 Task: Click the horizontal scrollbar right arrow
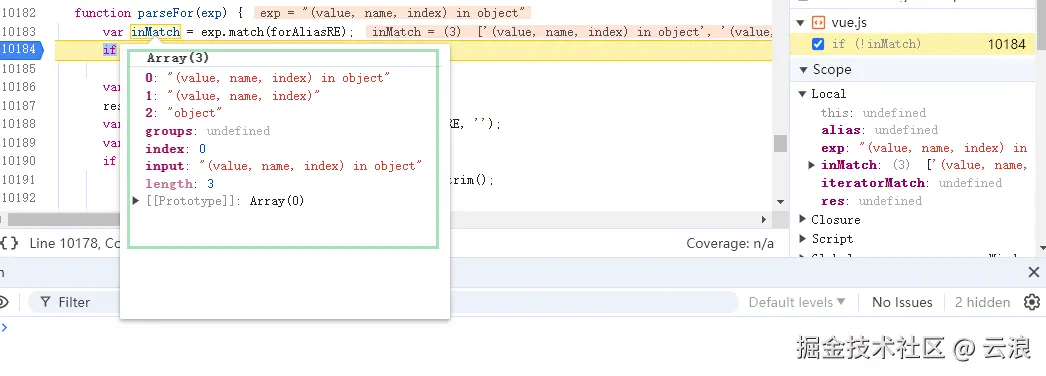(764, 219)
